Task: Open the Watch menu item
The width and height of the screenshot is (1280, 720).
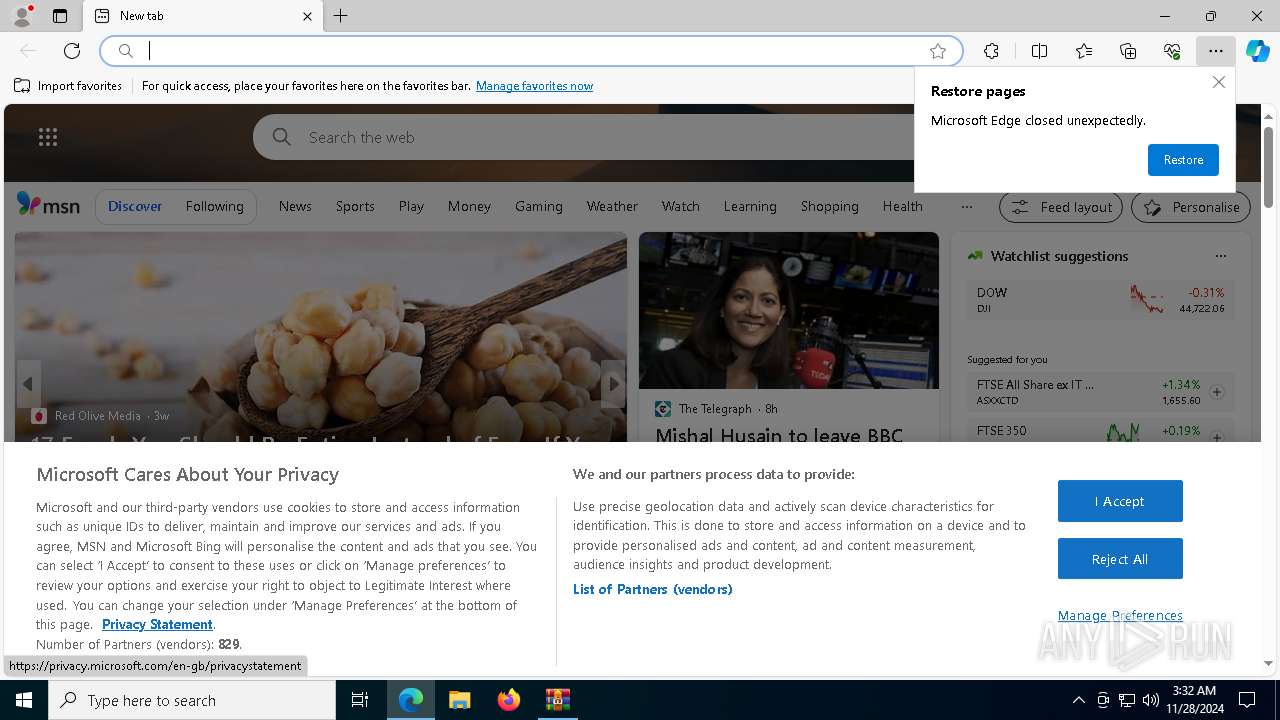Action: click(x=681, y=206)
